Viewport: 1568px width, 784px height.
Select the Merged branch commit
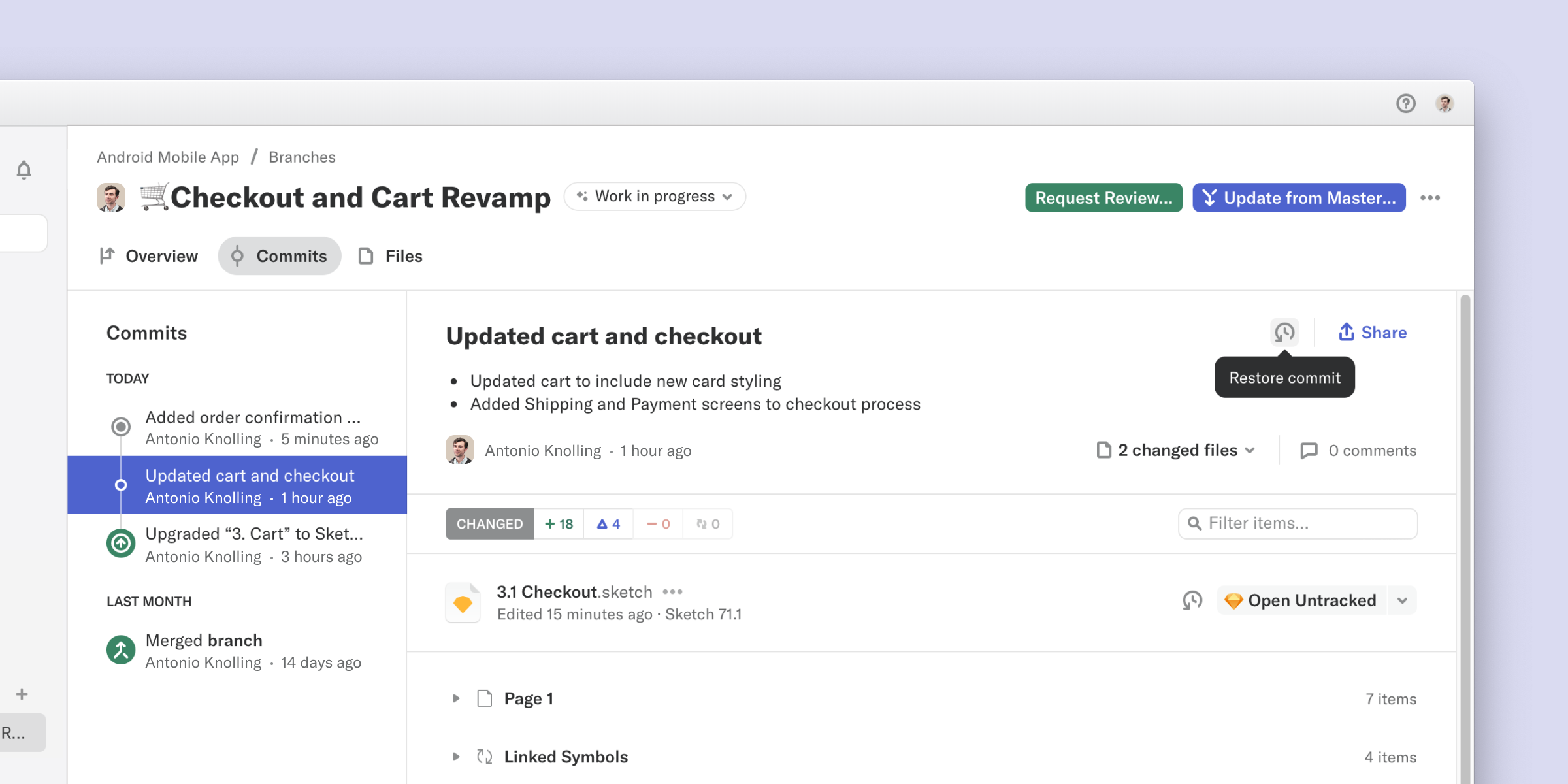[237, 651]
